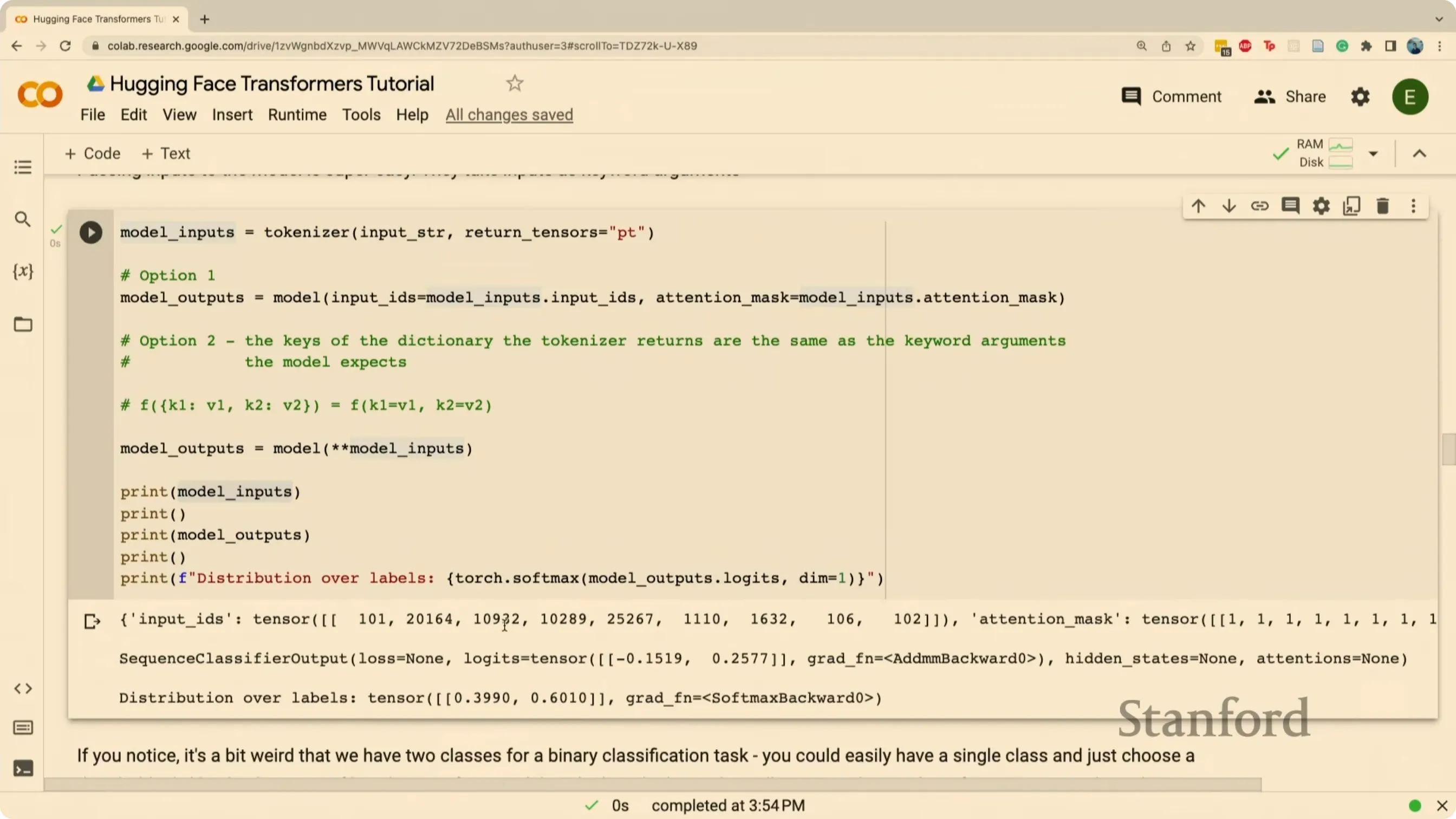
Task: Click the horizontal scrollbar at bottom
Action: (653, 783)
